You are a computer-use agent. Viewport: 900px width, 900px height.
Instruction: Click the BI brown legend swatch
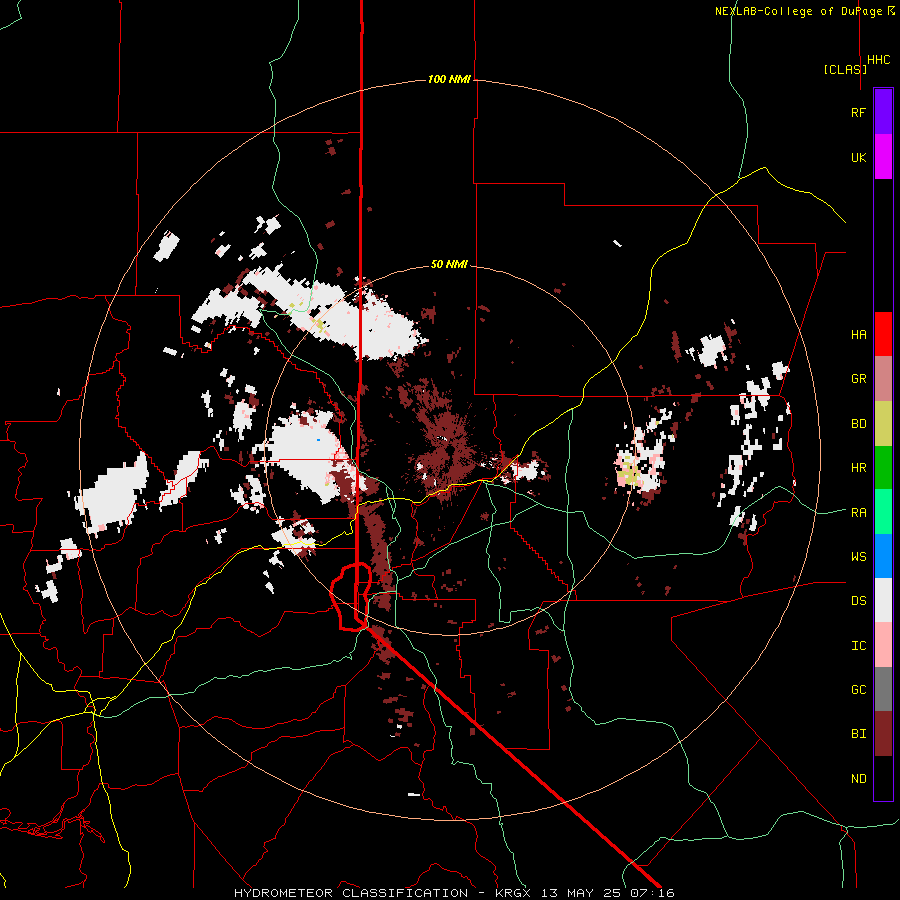point(883,734)
